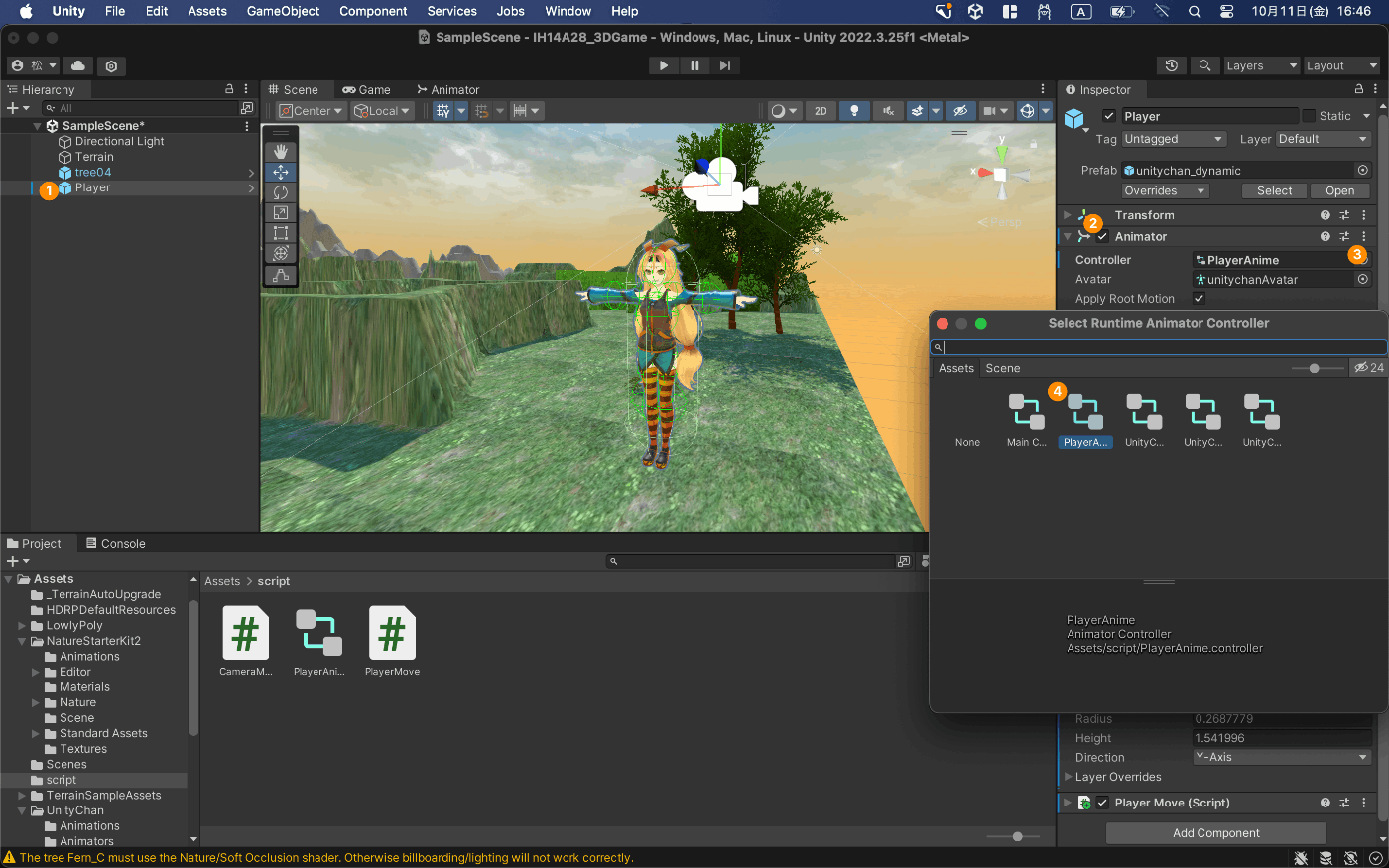Toggle scene audio mute button
1389x868 pixels.
(888, 111)
